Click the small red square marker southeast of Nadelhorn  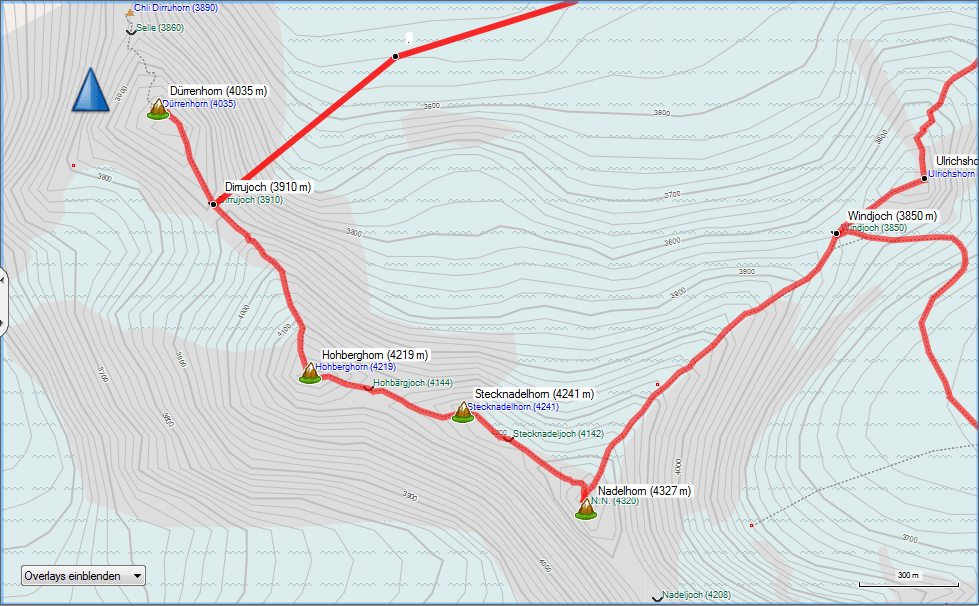coord(751,525)
